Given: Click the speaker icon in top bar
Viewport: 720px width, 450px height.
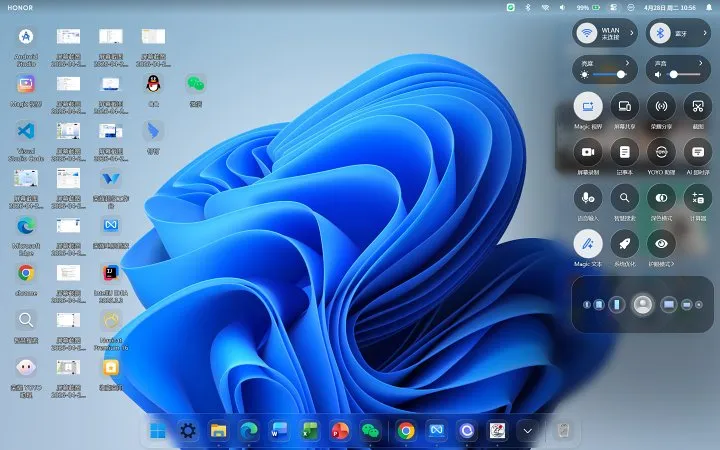Looking at the screenshot, I should [562, 7].
